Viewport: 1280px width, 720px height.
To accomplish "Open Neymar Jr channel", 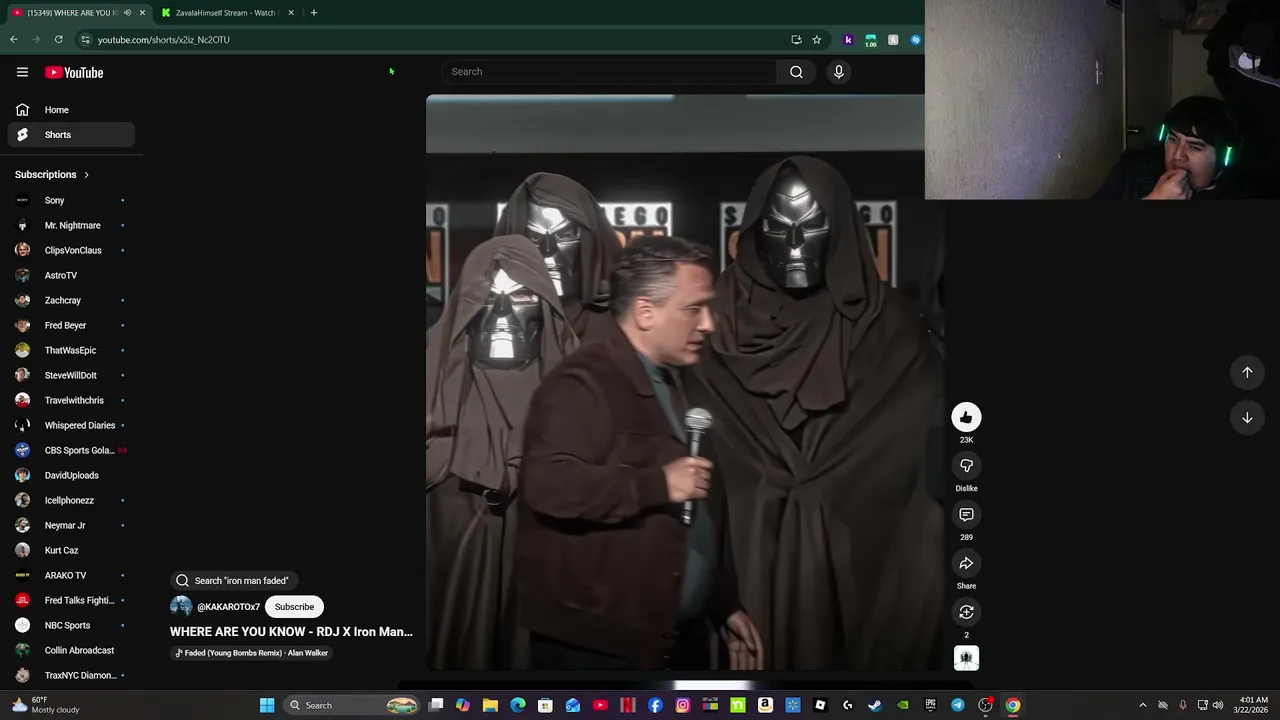I will click(71, 525).
